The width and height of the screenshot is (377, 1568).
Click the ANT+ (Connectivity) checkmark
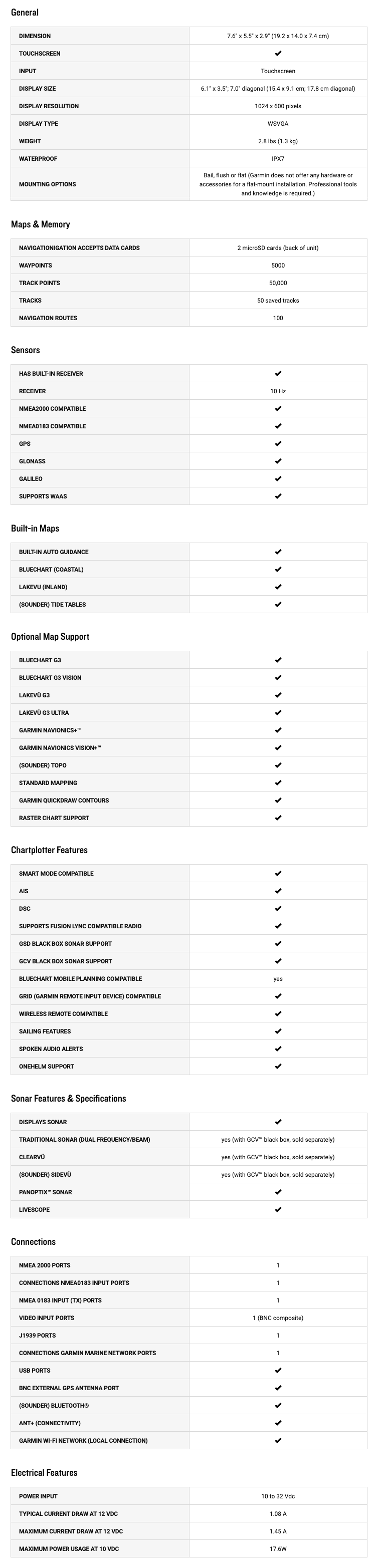[278, 1423]
